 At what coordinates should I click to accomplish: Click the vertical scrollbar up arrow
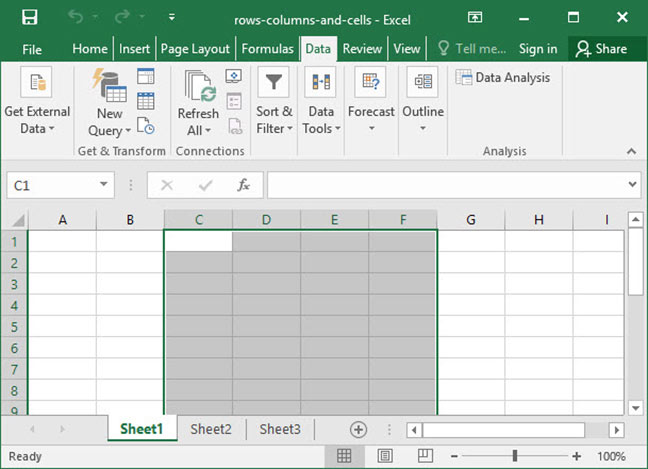point(635,219)
